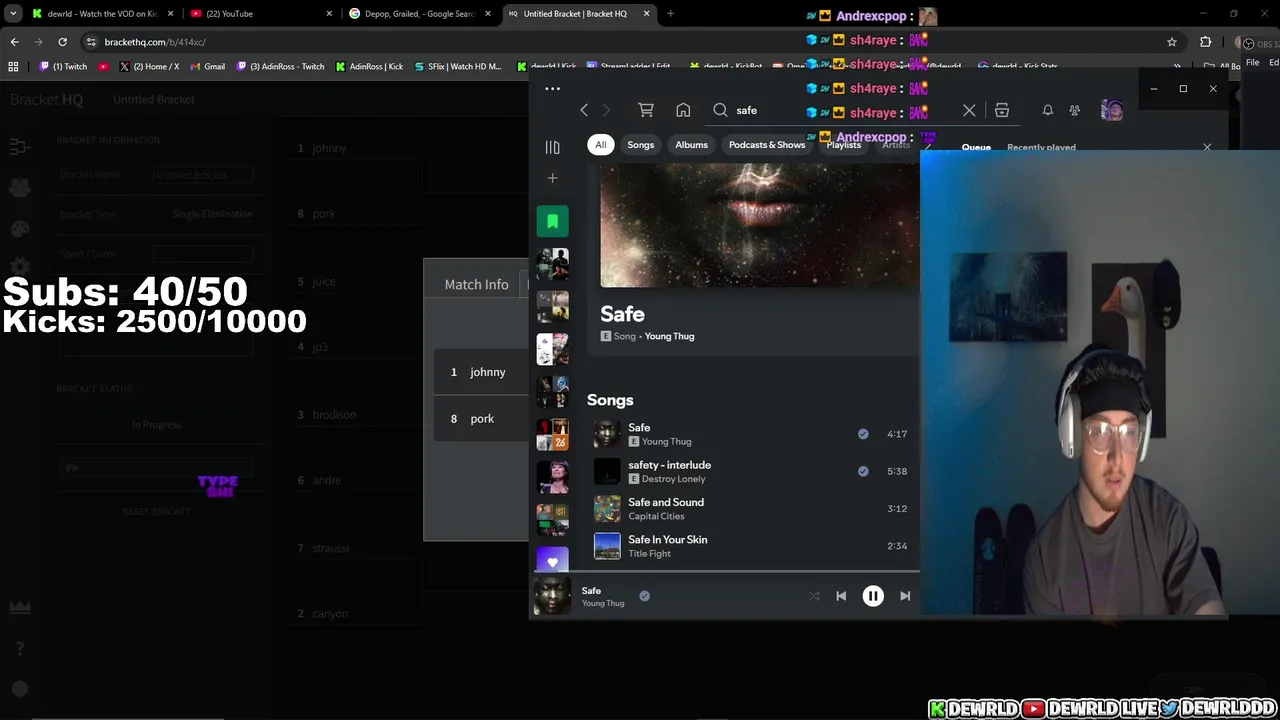
Task: Skip to next track
Action: (x=905, y=596)
